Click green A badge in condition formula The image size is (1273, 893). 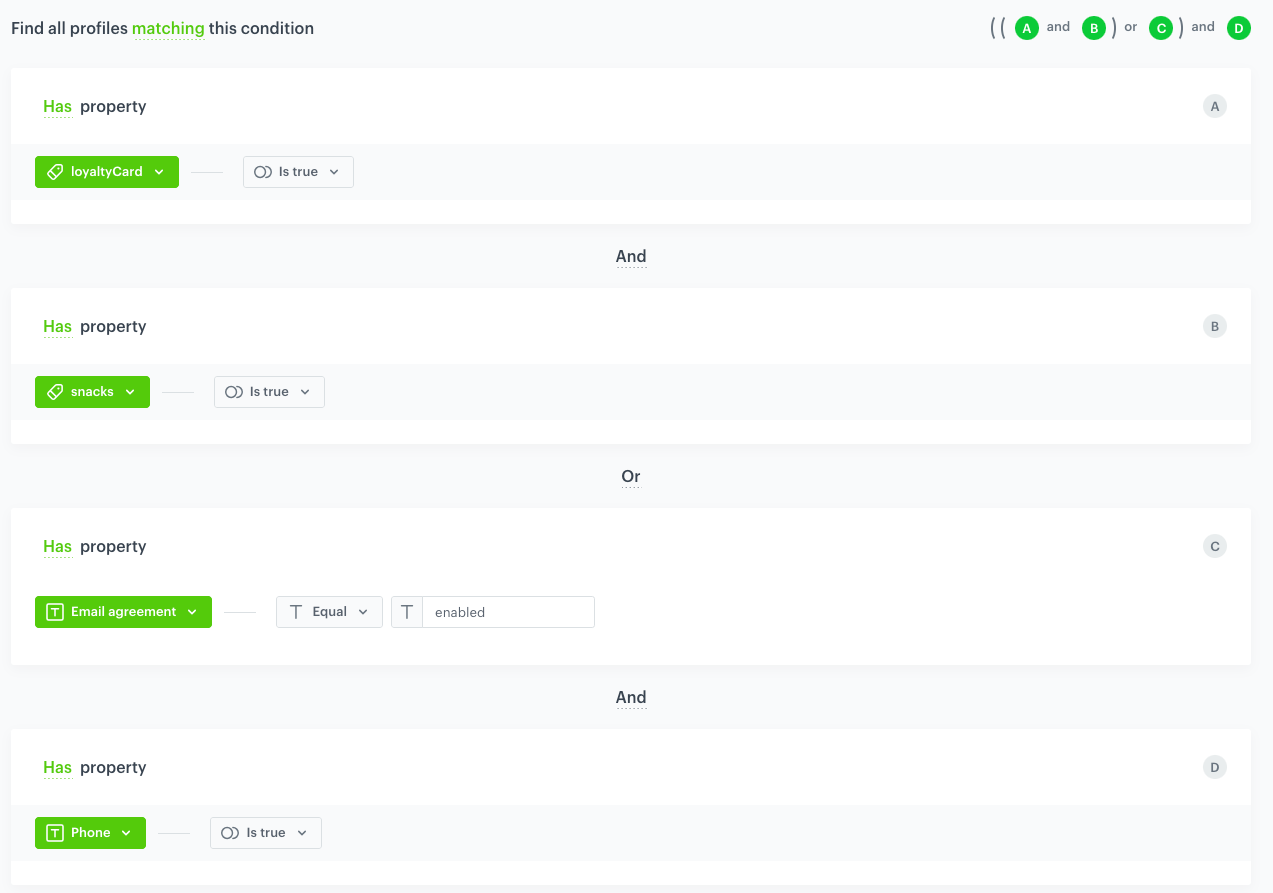[x=1026, y=29]
